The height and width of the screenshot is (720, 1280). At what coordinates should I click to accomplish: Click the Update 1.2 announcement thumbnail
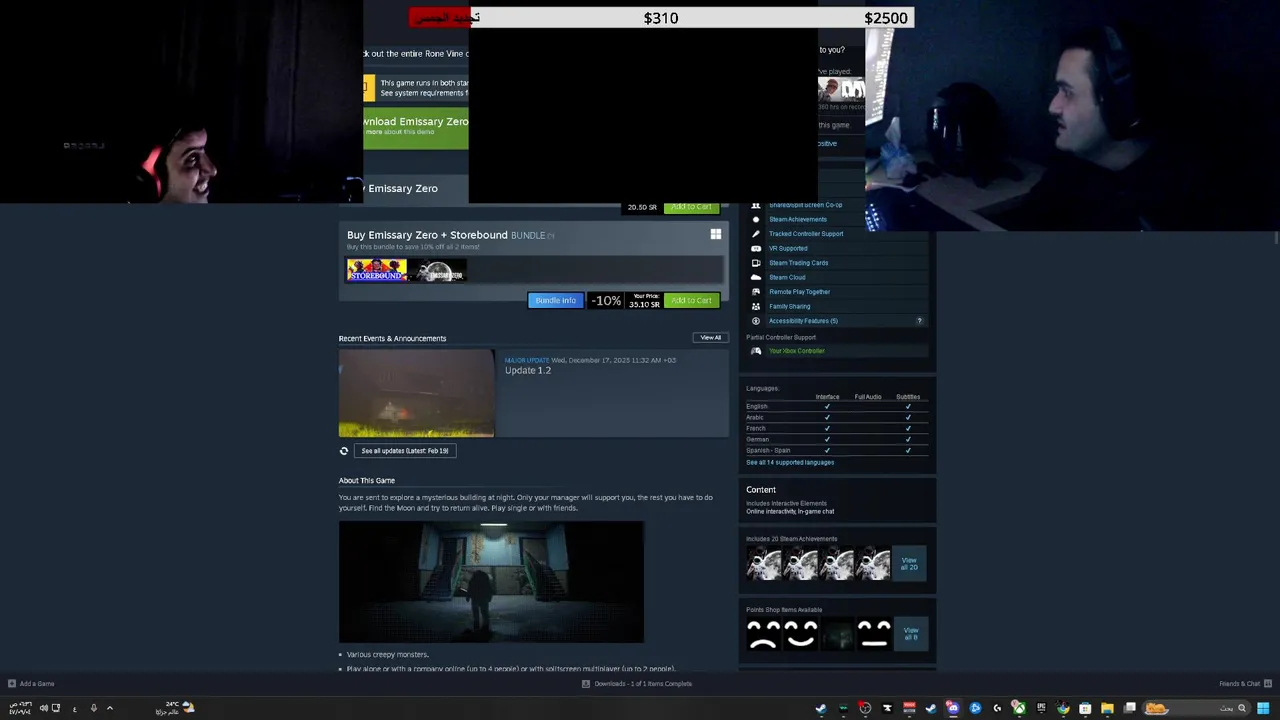click(x=416, y=393)
